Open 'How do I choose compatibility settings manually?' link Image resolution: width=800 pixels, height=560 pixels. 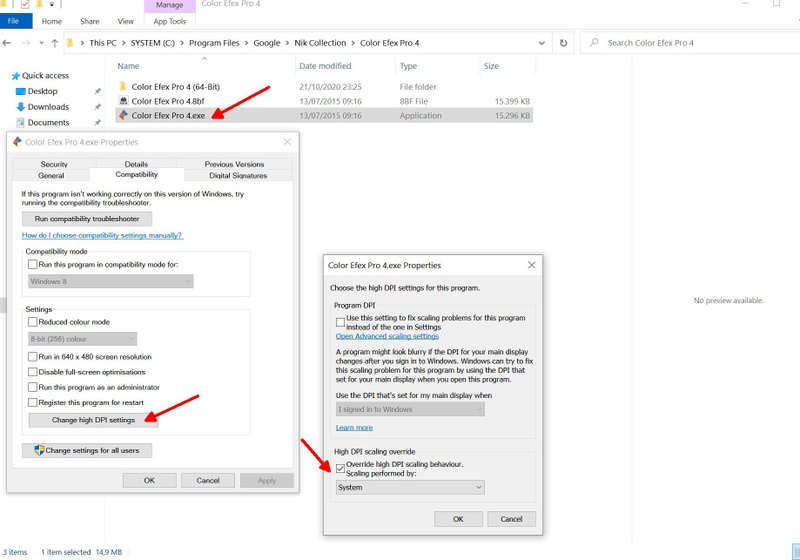tap(102, 235)
